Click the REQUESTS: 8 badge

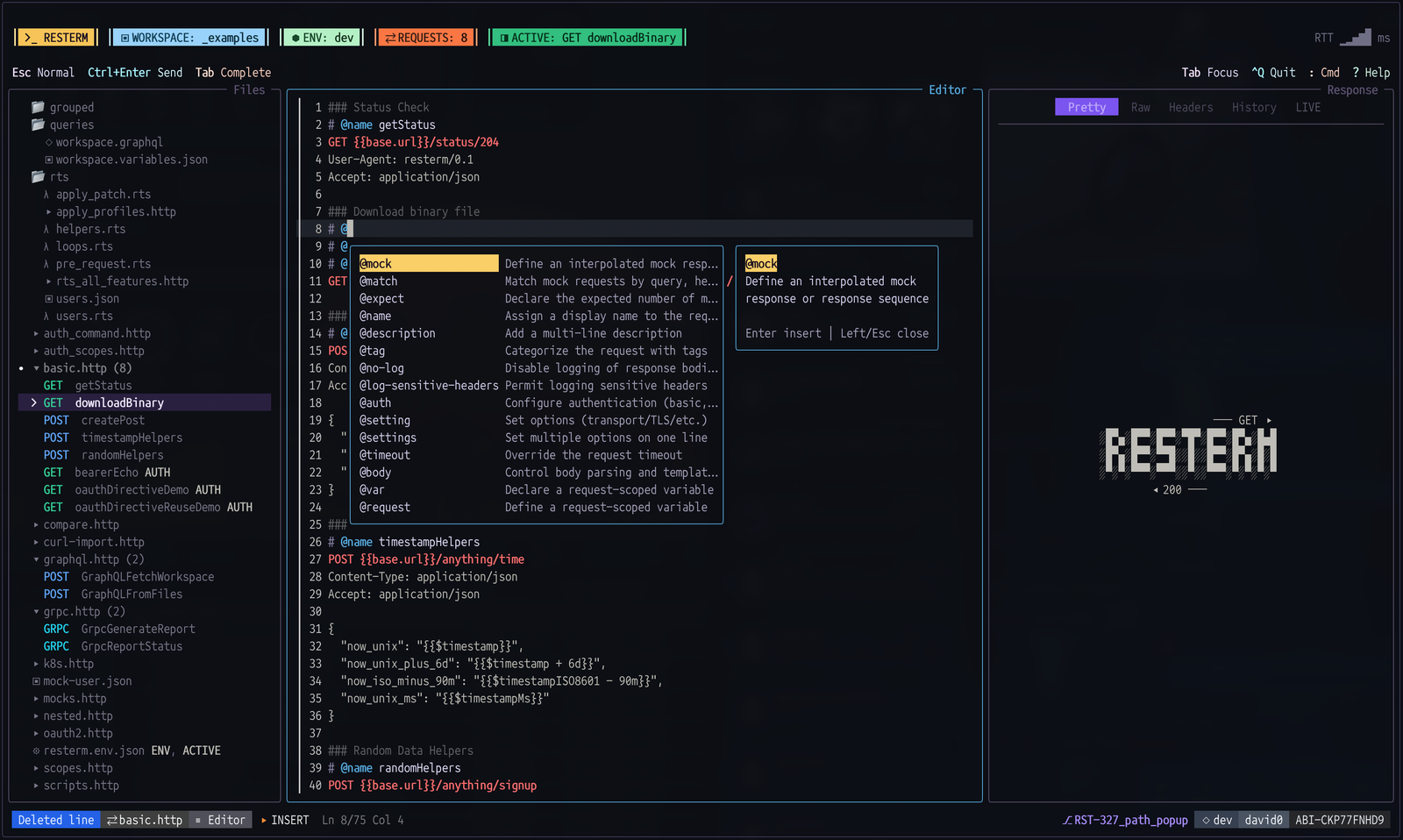426,38
